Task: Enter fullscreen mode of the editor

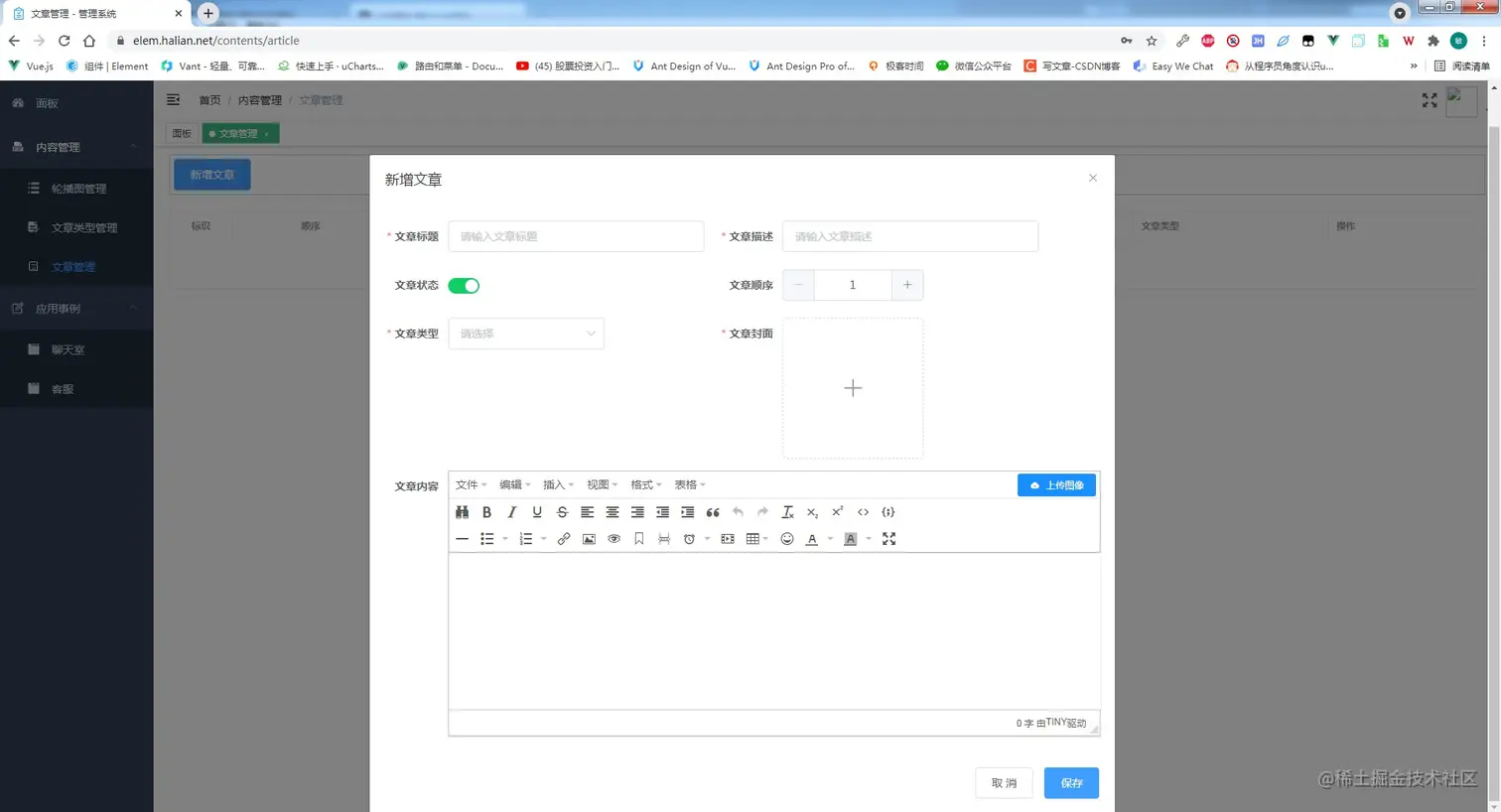Action: tap(888, 539)
